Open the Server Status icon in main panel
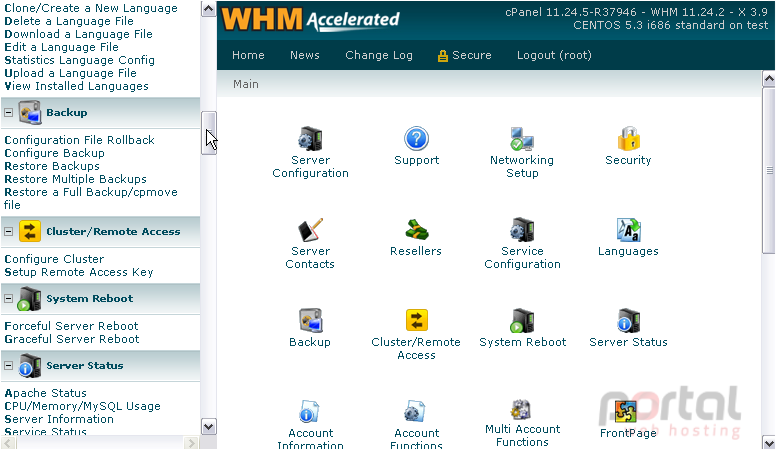This screenshot has height=450, width=776. click(x=629, y=320)
